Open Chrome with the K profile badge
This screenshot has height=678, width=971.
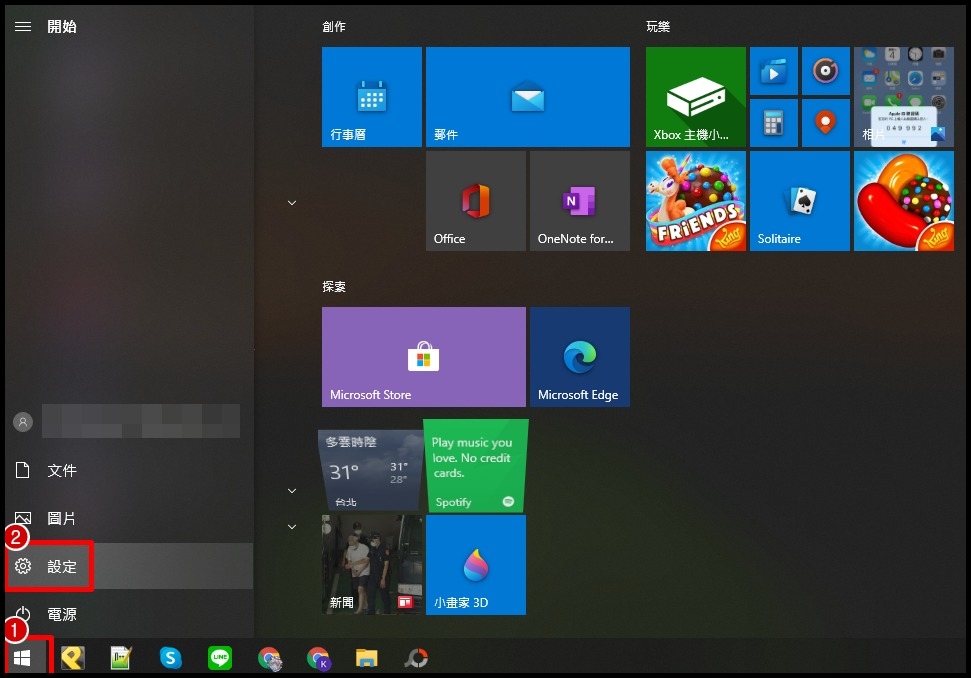click(x=319, y=658)
